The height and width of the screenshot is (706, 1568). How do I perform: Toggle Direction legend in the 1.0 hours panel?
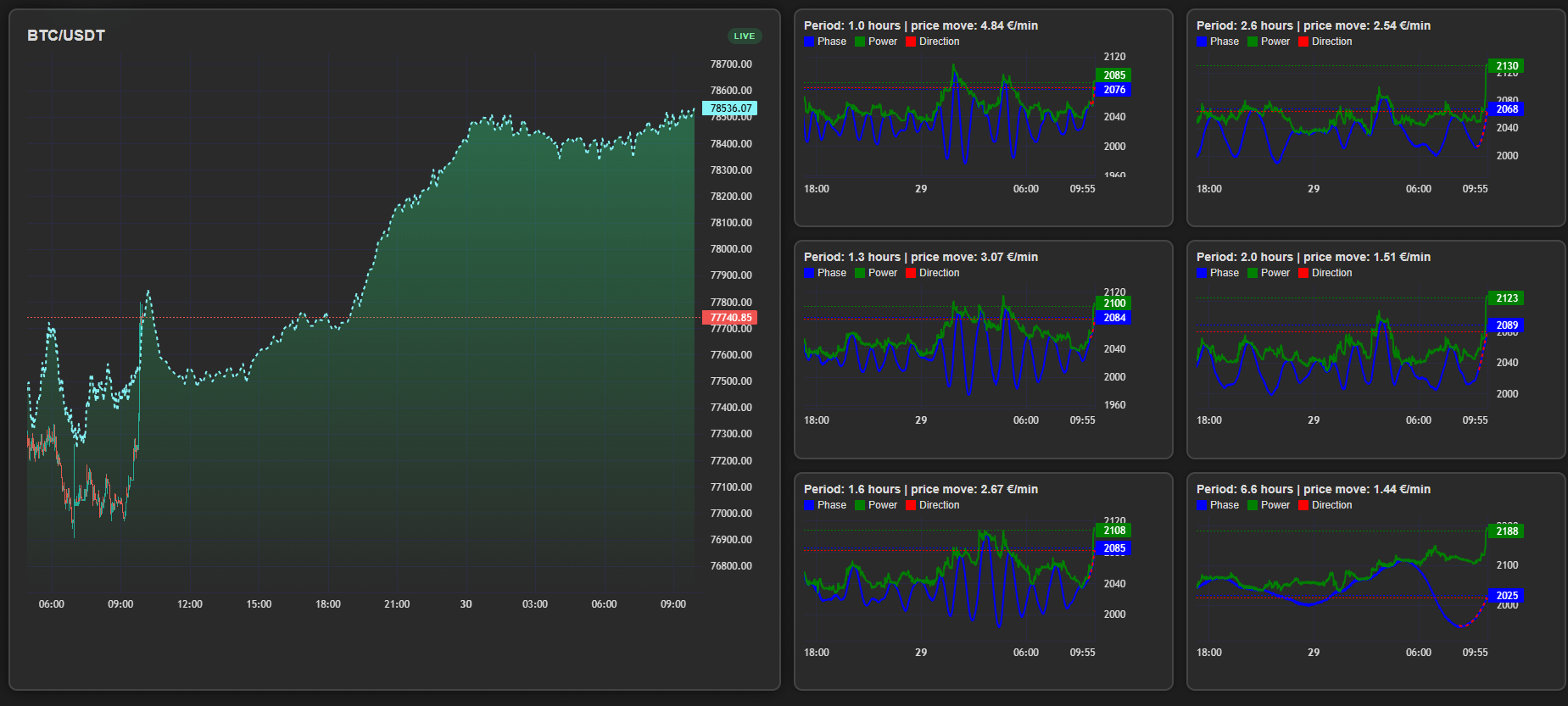click(x=932, y=42)
